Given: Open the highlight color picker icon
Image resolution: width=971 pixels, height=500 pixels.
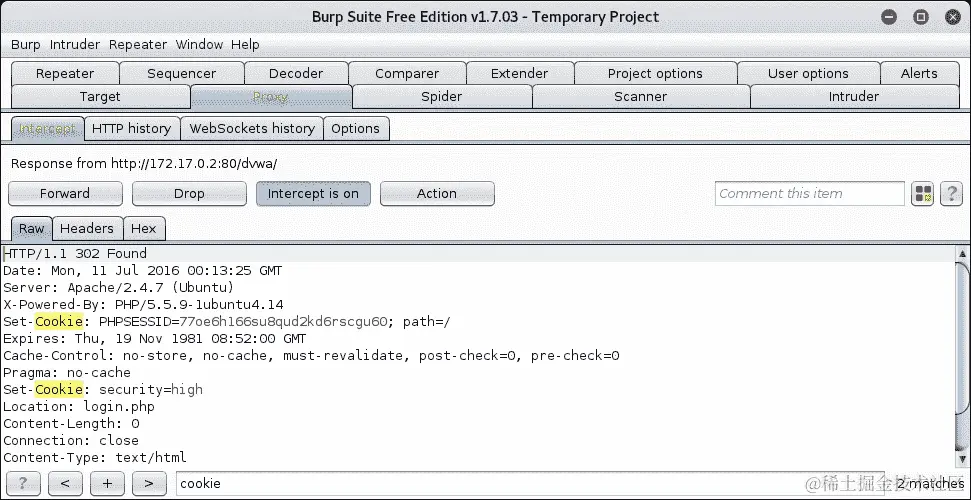Looking at the screenshot, I should click(x=923, y=193).
